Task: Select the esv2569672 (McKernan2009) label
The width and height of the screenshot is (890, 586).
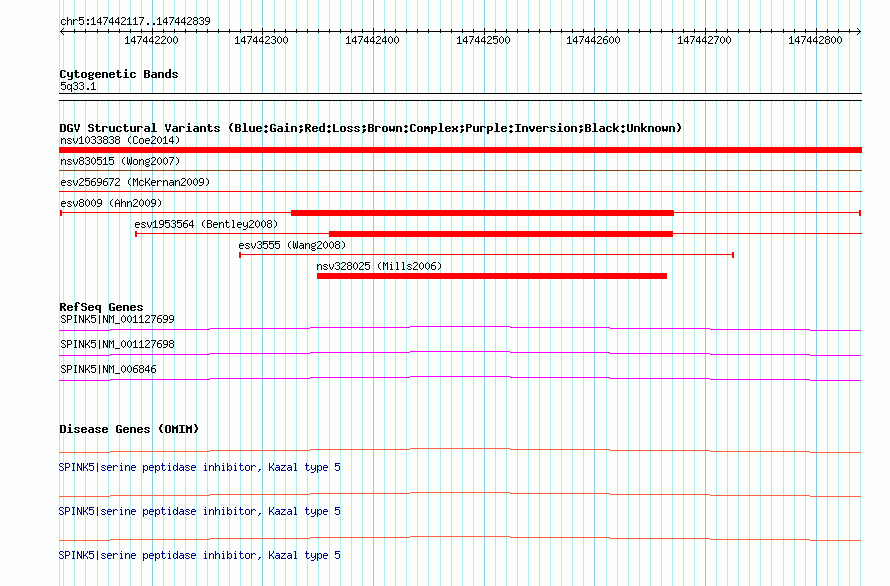Action: 135,182
